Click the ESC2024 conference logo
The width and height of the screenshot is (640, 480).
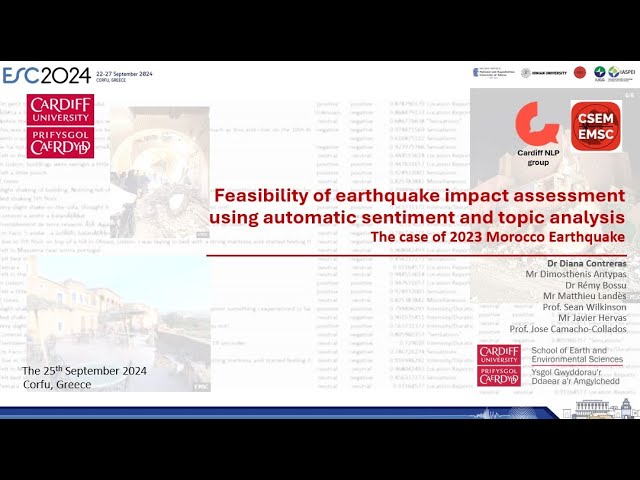pos(47,75)
